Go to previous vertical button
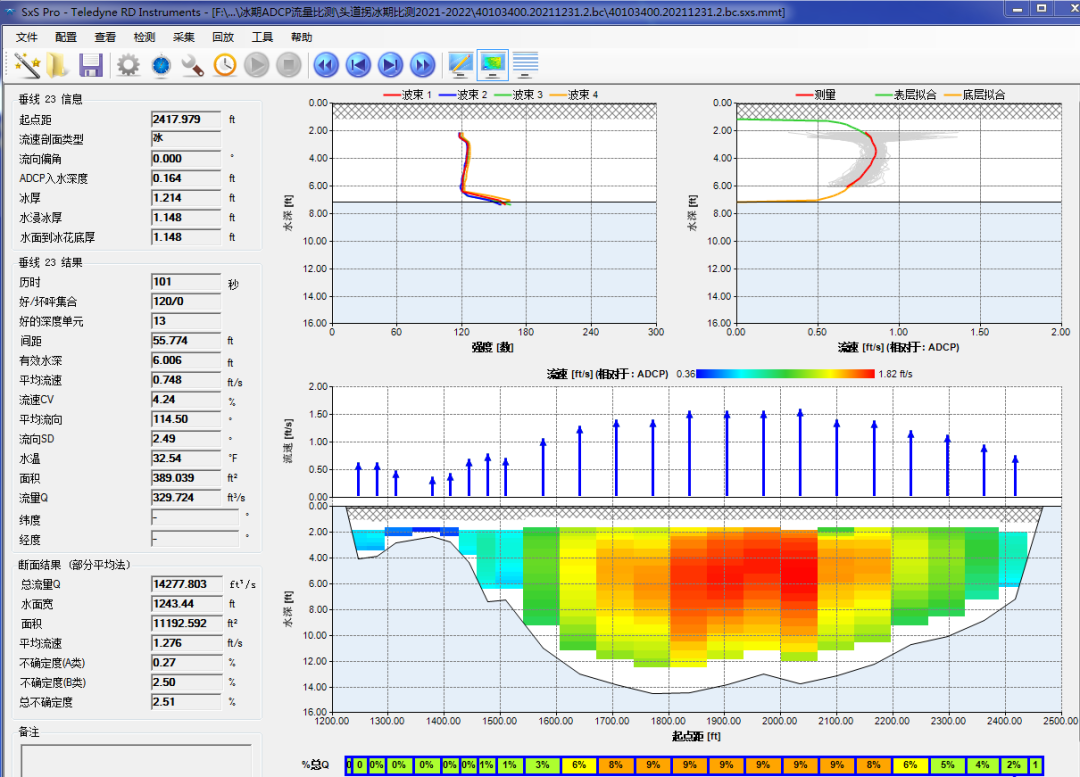The height and width of the screenshot is (777, 1080). [357, 65]
